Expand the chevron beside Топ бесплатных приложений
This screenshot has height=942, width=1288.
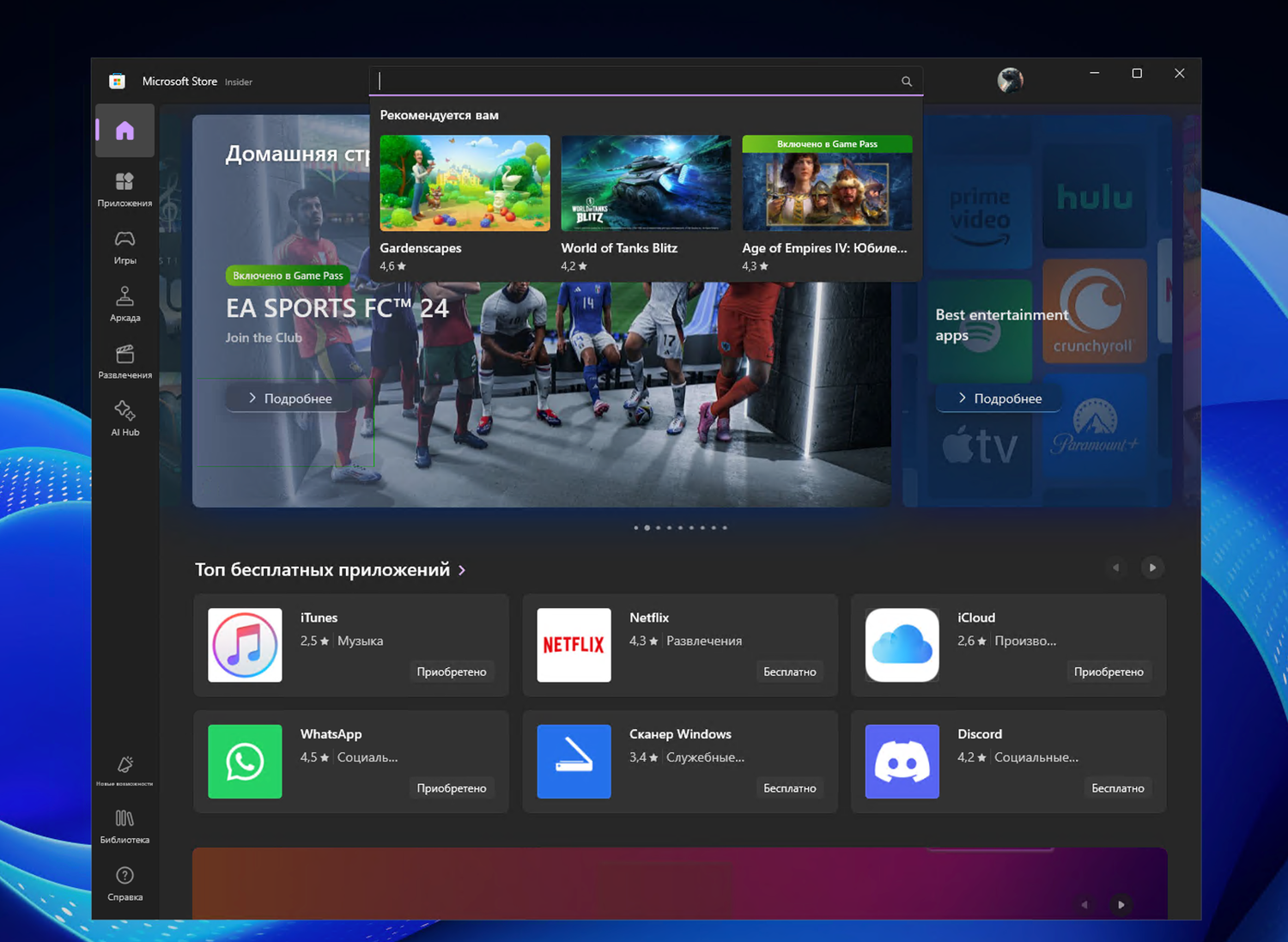462,570
